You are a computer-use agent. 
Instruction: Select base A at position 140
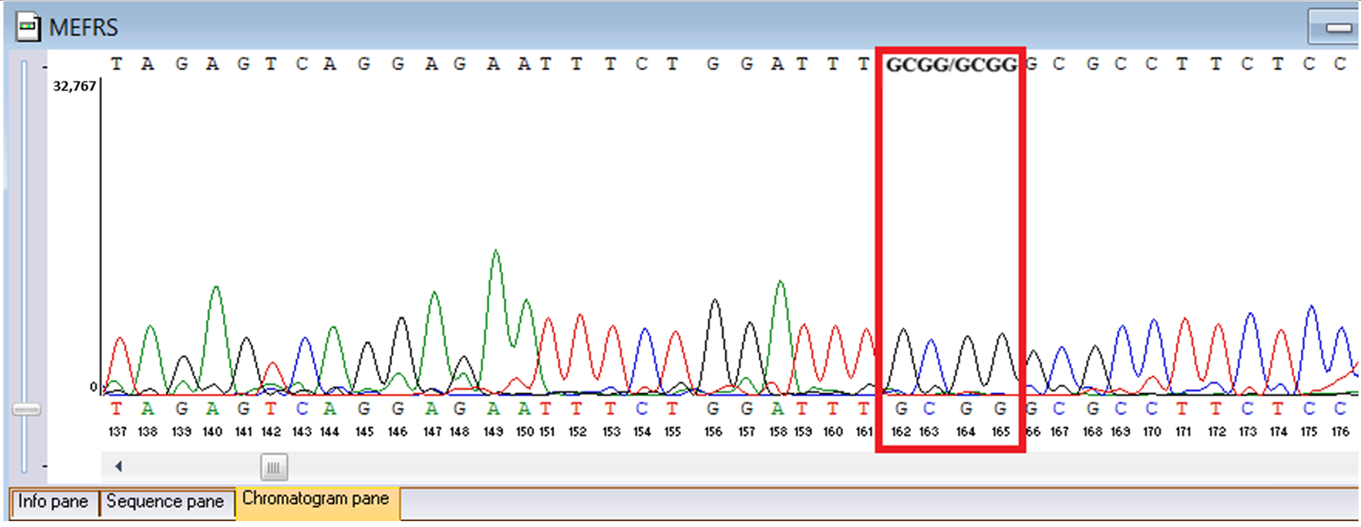point(212,409)
